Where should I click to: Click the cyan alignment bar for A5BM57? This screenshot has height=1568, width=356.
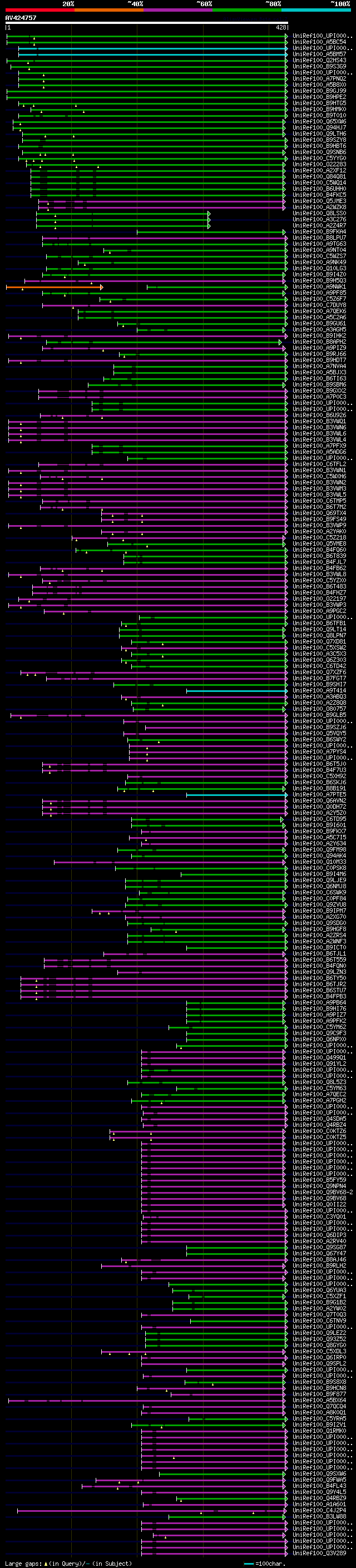pyautogui.click(x=153, y=55)
